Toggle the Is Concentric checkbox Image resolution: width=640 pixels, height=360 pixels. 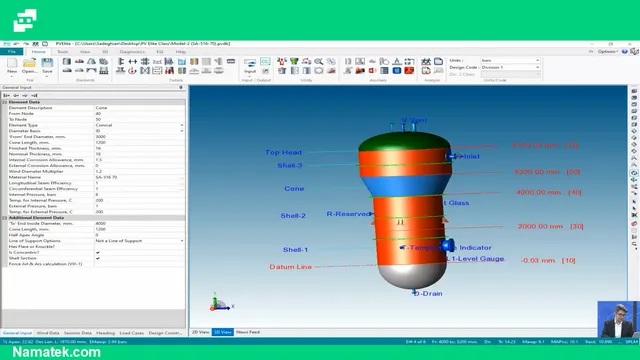tap(98, 252)
